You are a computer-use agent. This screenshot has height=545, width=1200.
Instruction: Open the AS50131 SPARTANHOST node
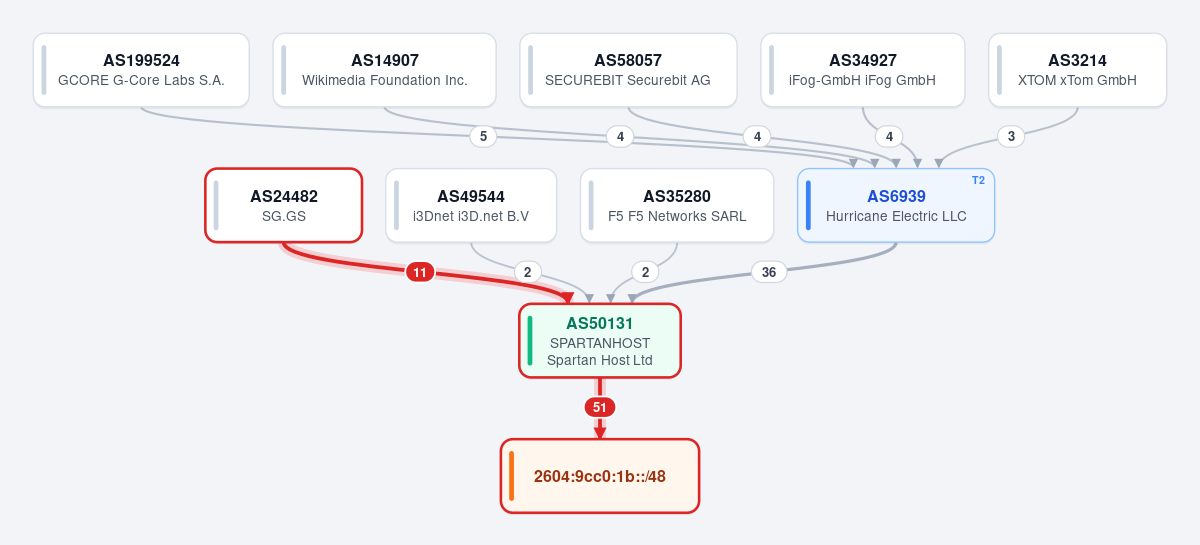600,341
